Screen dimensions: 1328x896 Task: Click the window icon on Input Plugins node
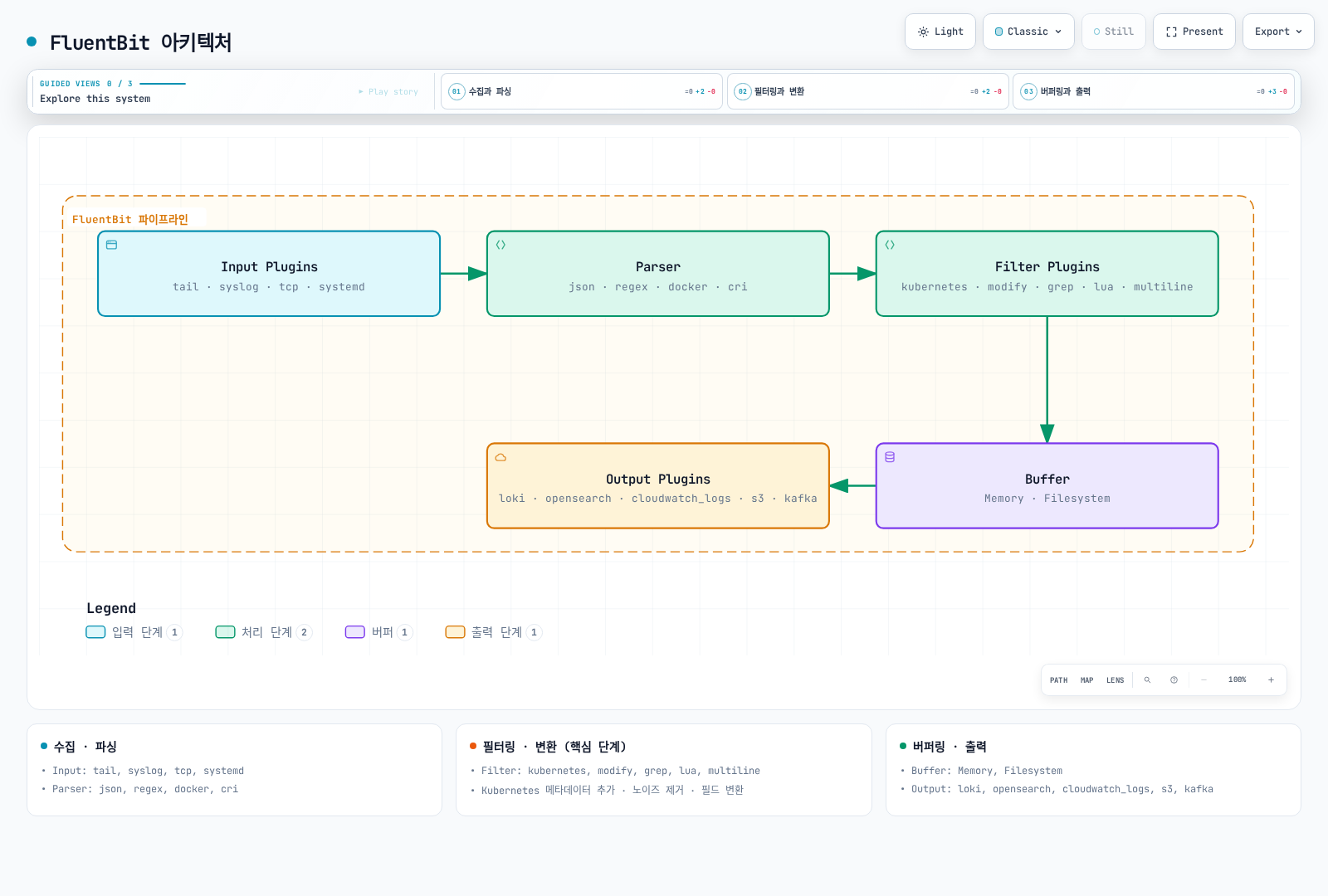(111, 245)
